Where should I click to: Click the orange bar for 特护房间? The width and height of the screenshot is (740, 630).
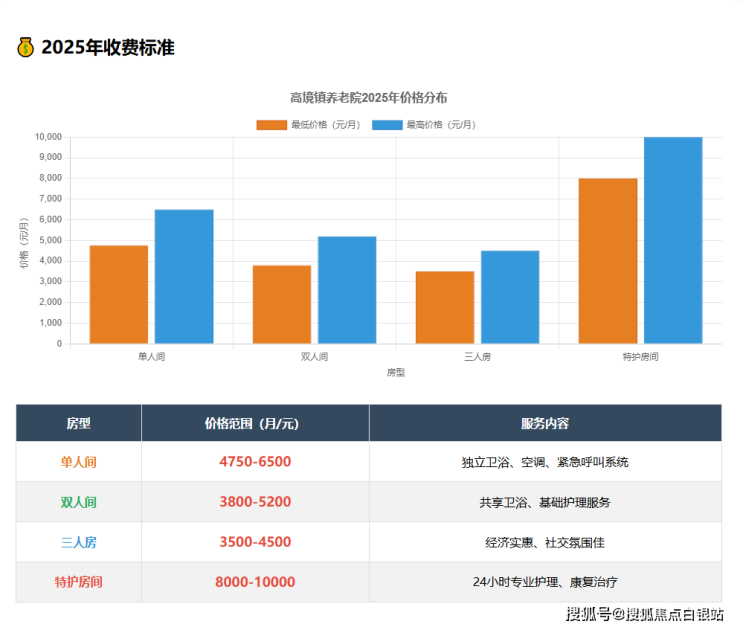[608, 261]
